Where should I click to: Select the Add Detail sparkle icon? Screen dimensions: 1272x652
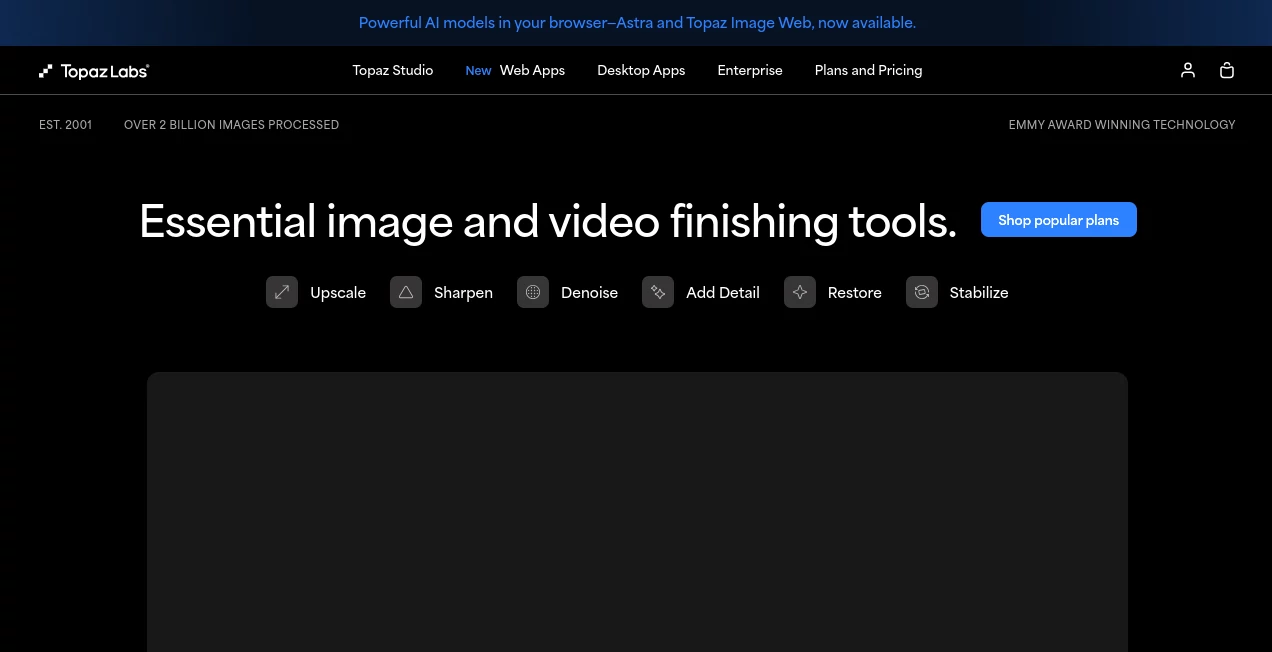[658, 292]
